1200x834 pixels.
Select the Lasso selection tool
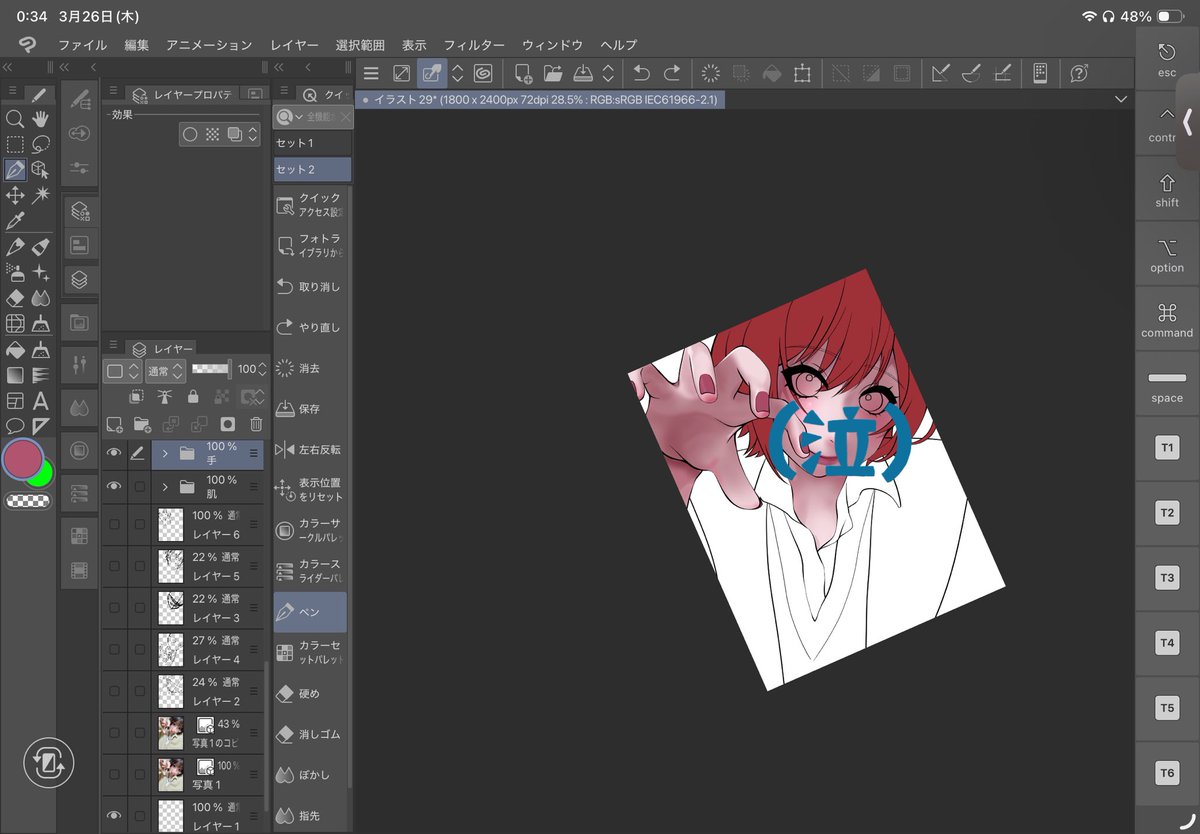pos(40,144)
